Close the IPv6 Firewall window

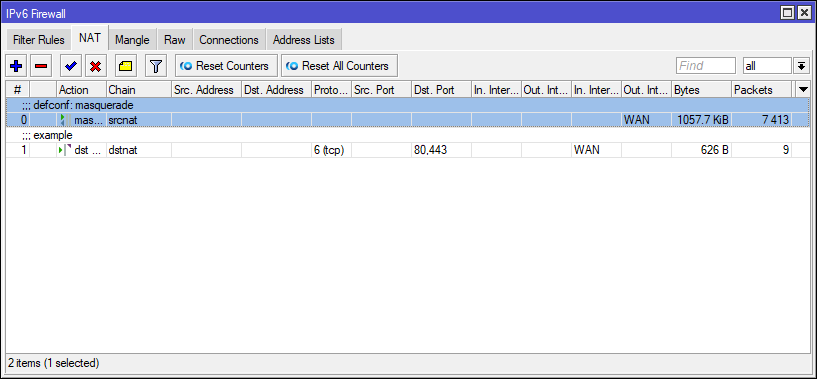[803, 13]
